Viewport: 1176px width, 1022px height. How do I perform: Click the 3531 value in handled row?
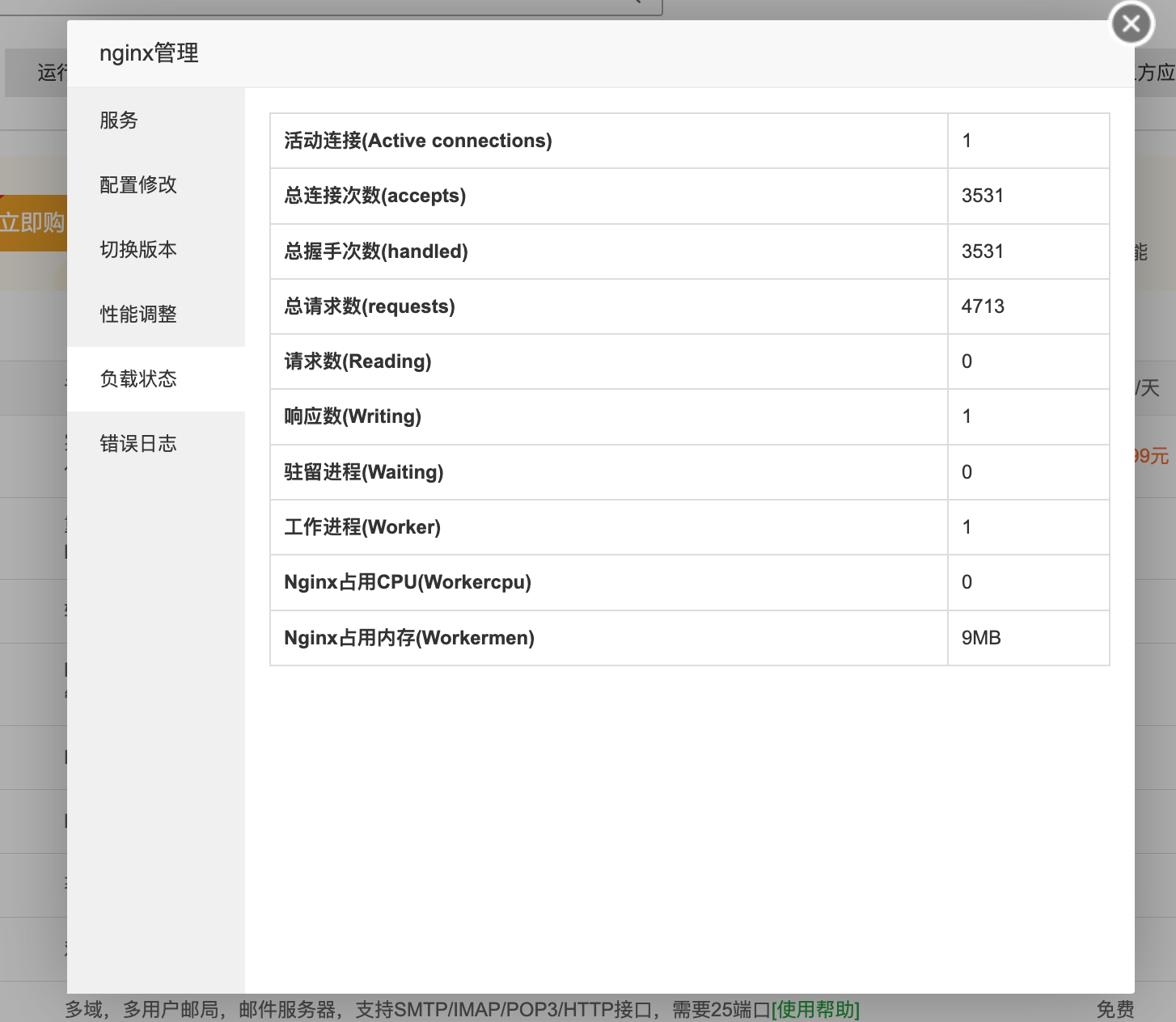point(983,251)
